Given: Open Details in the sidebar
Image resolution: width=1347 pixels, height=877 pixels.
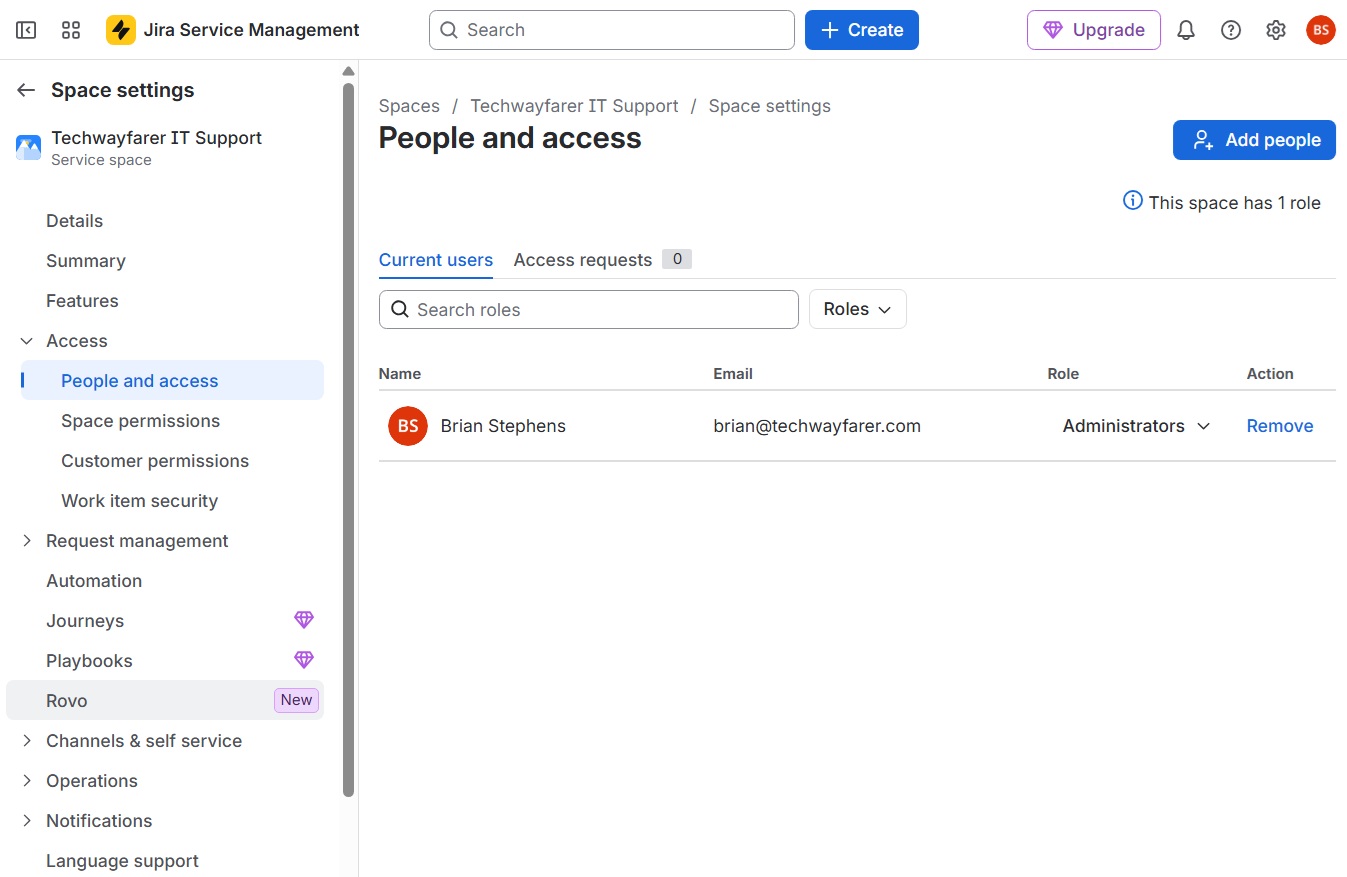Looking at the screenshot, I should tap(75, 221).
